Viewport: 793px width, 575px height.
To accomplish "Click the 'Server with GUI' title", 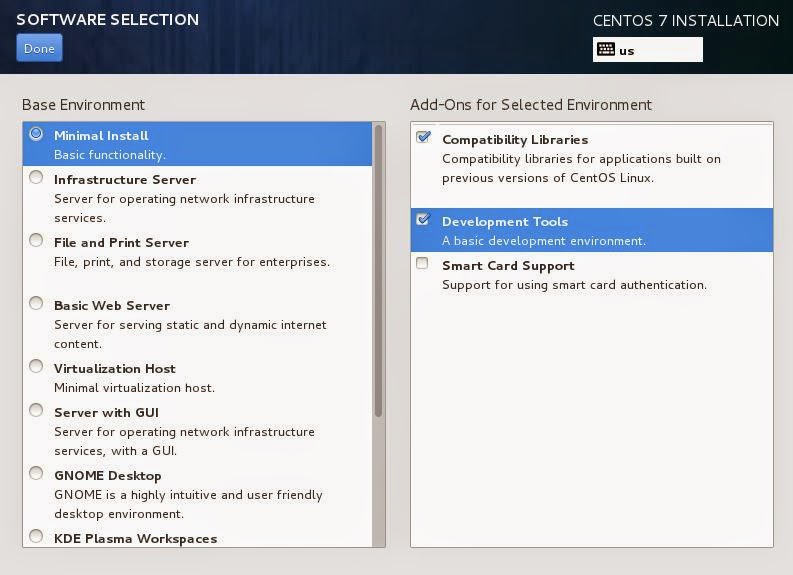I will click(106, 413).
